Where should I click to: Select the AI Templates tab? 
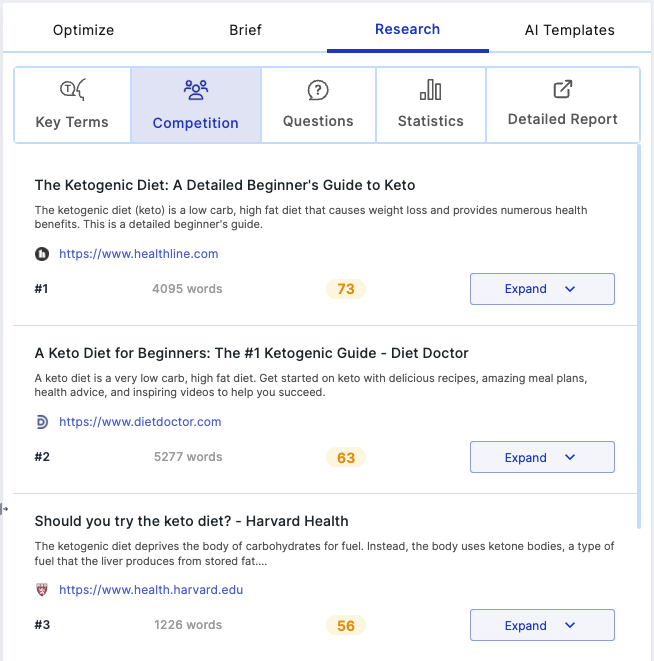pos(570,30)
